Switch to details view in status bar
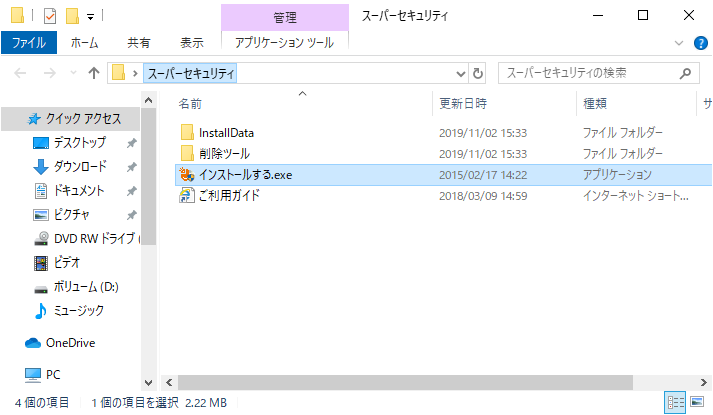The width and height of the screenshot is (713, 415). click(675, 402)
